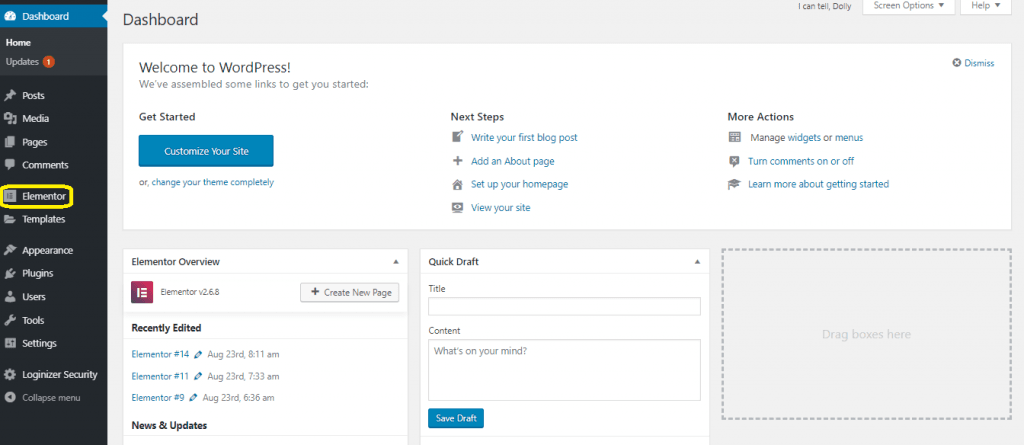Open the Elementor #11 recently edited link

coord(160,376)
